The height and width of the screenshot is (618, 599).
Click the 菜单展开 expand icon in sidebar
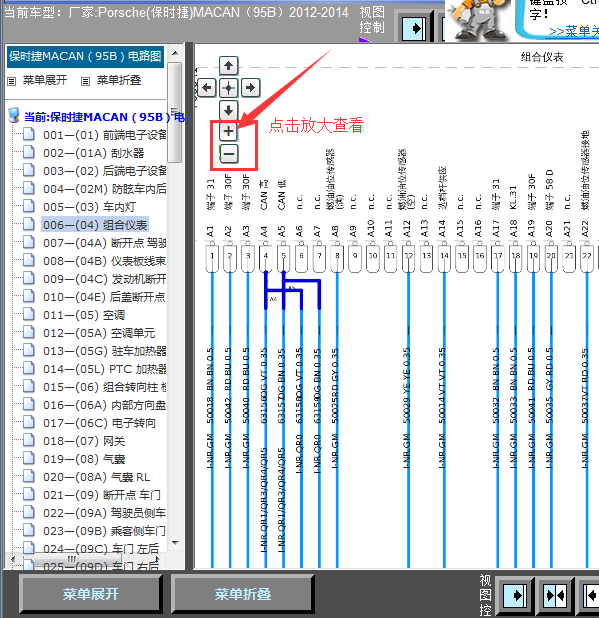[x=12, y=81]
